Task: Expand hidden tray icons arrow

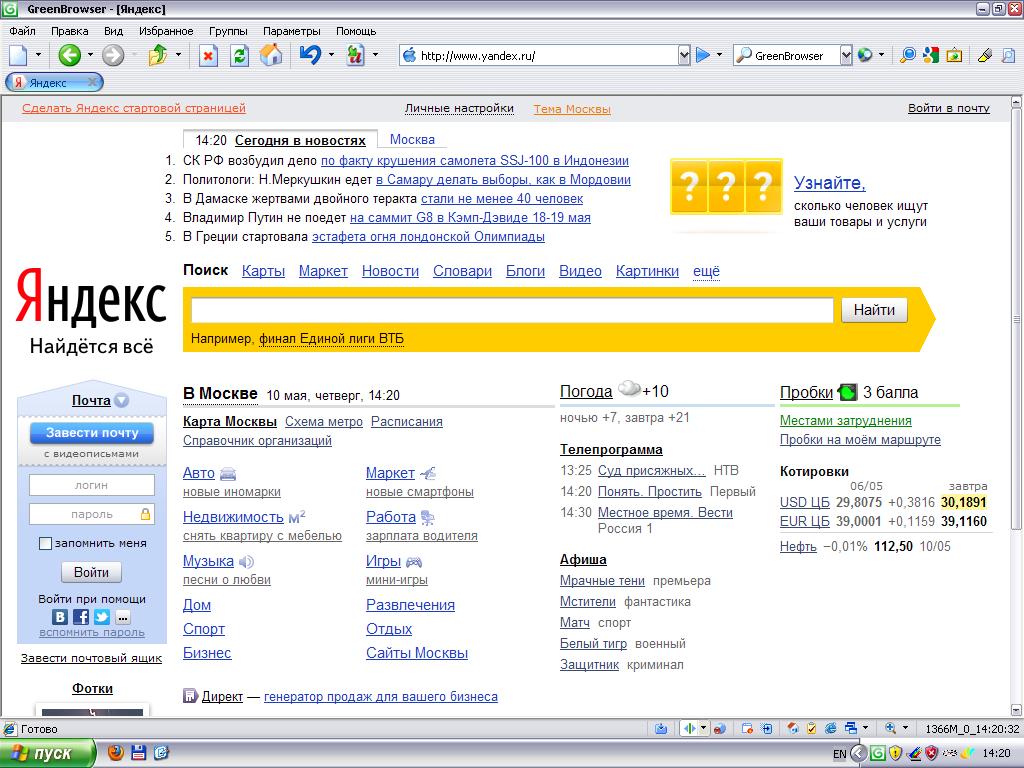Action: pyautogui.click(x=858, y=754)
